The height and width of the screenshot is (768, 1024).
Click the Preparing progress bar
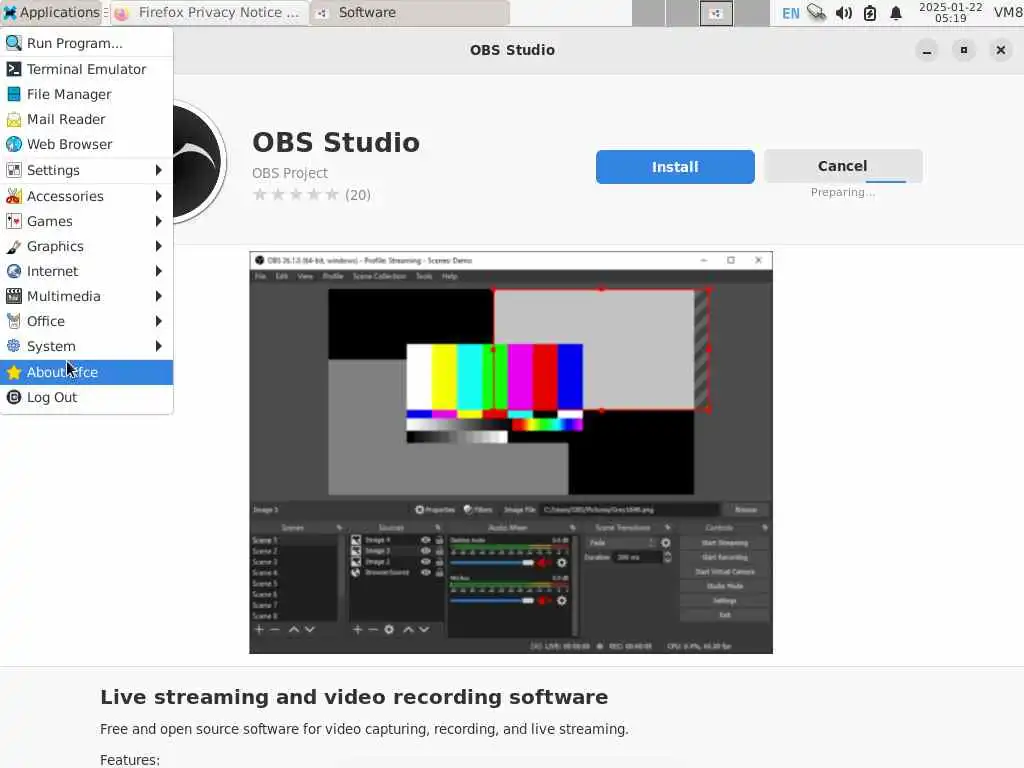[x=886, y=182]
